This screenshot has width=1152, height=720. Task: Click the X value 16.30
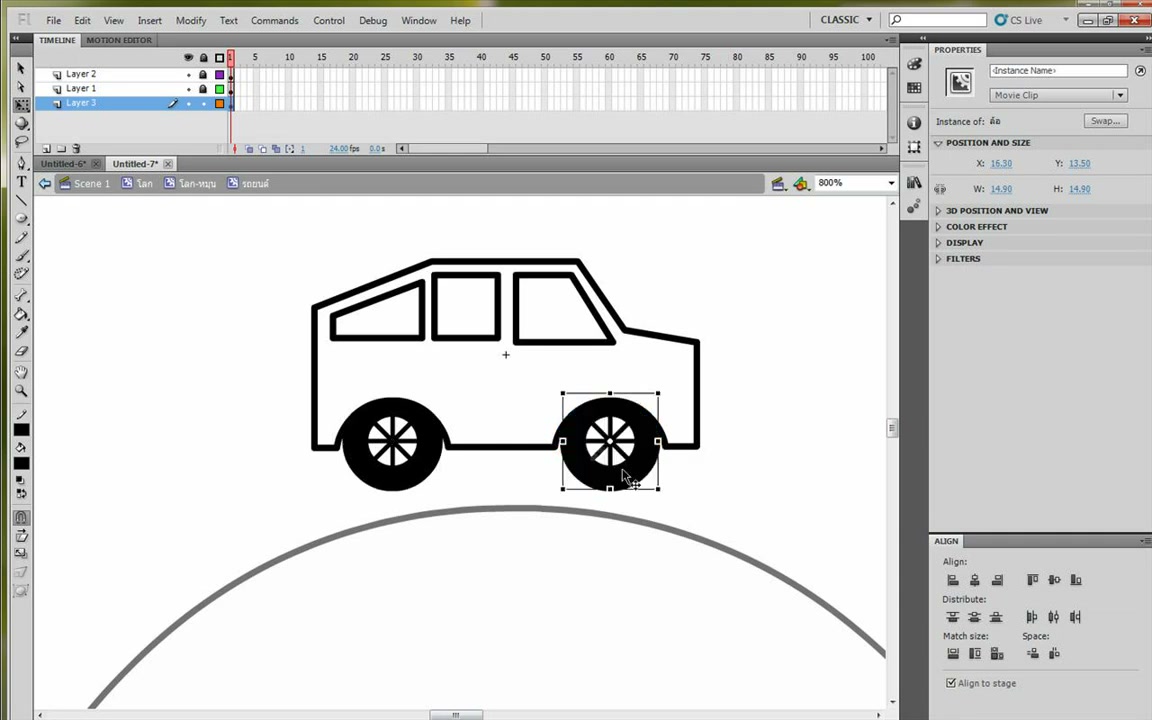(x=1001, y=164)
